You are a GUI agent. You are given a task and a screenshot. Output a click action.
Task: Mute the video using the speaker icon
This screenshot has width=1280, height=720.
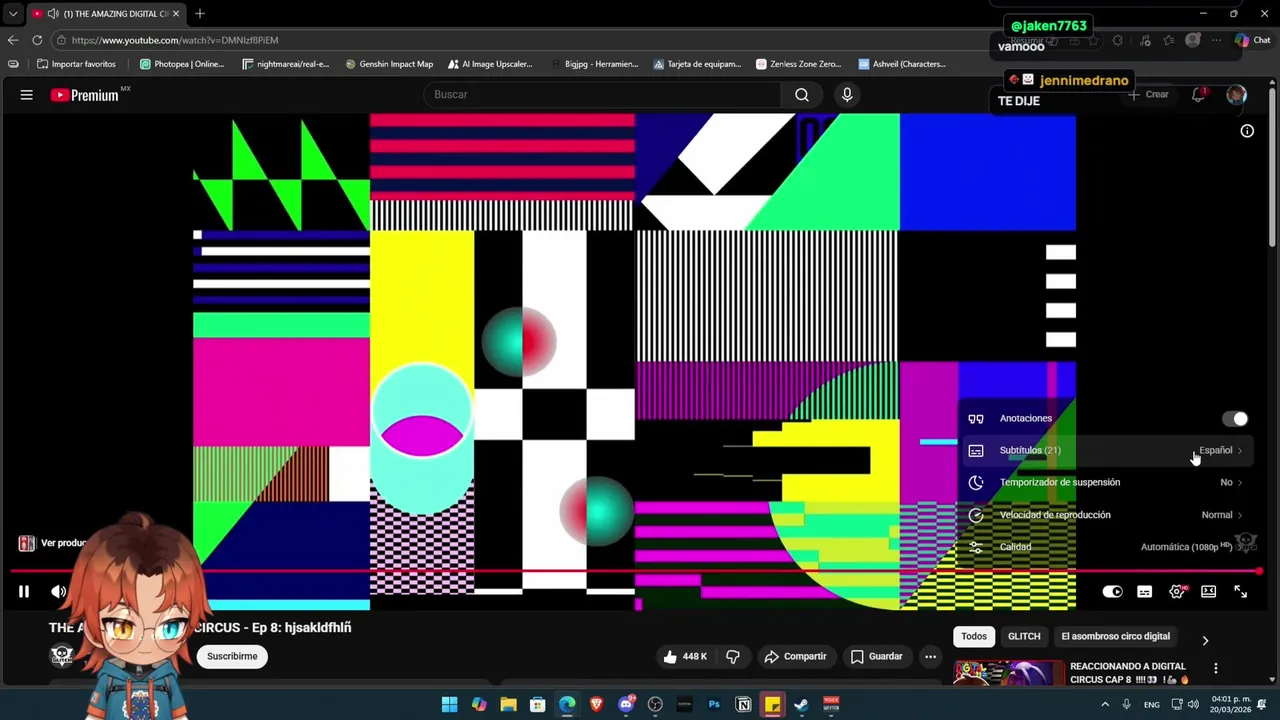click(59, 592)
